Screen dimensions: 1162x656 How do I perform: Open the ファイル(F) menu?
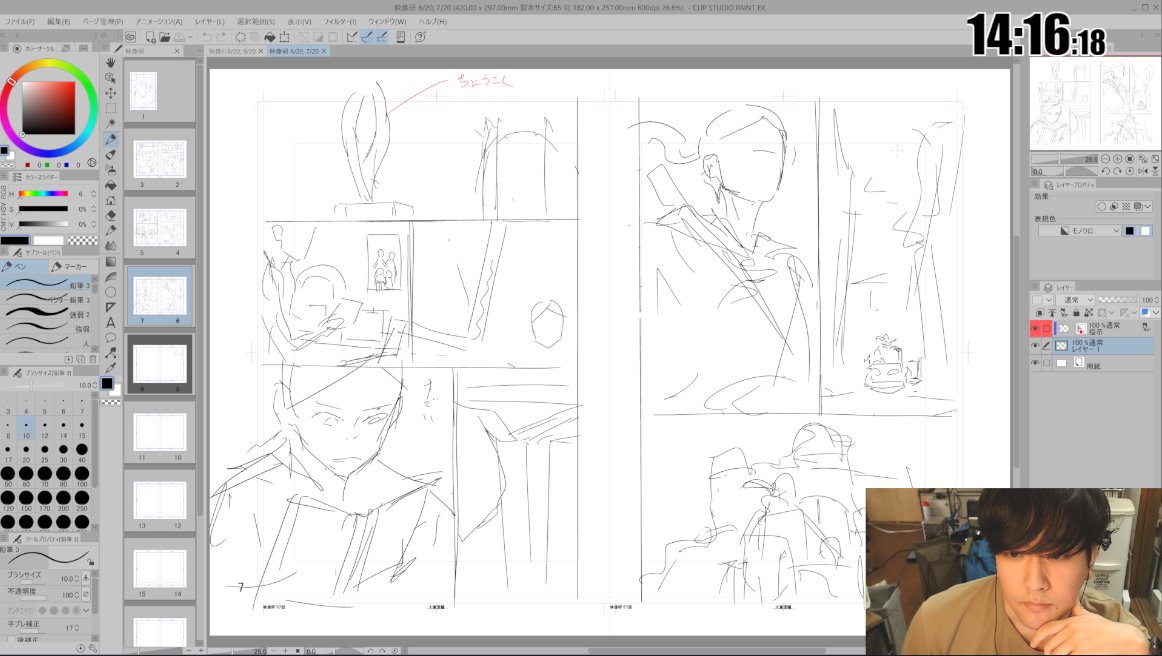click(20, 21)
